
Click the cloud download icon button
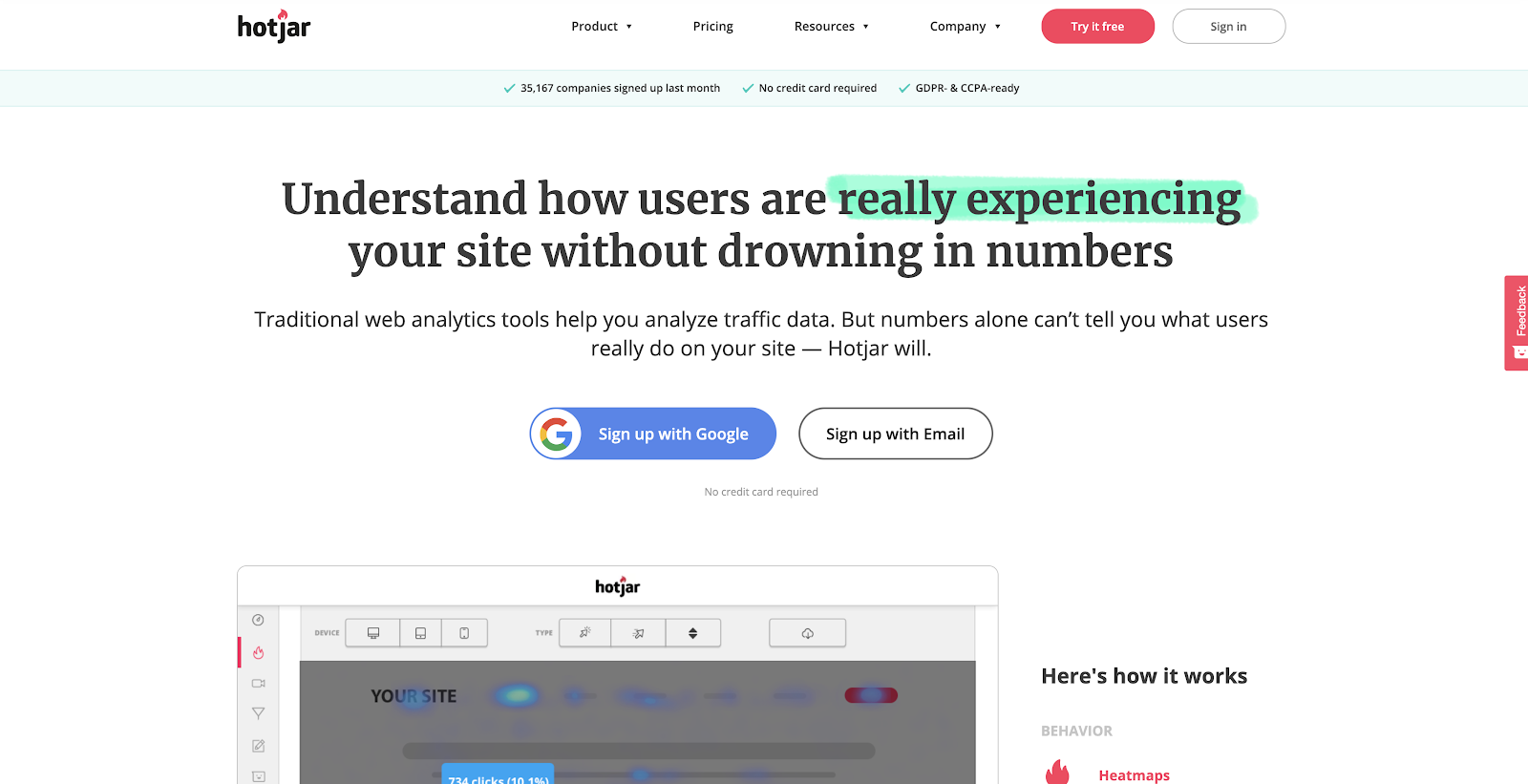point(808,633)
